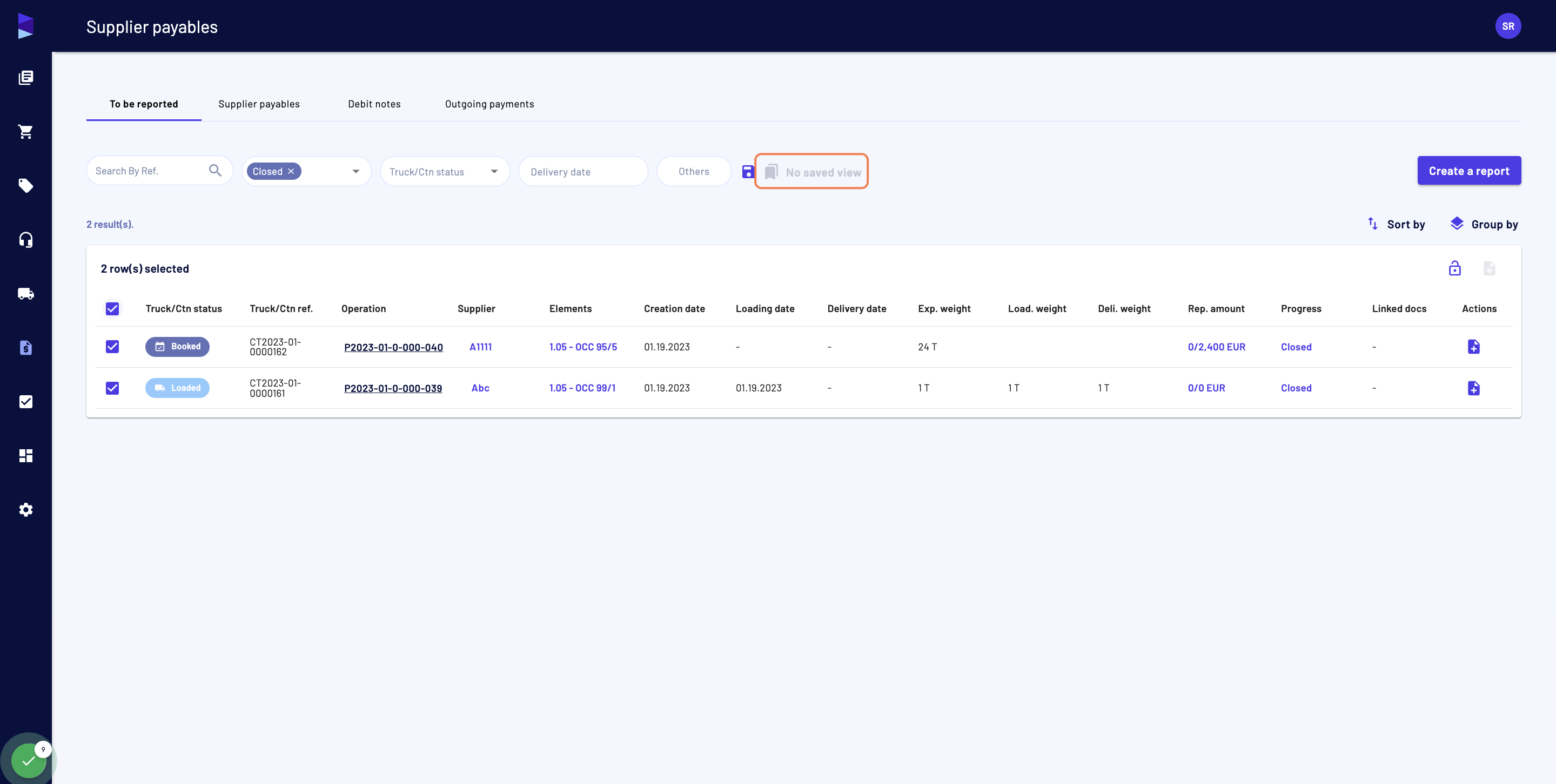Click the app logo in the sidebar

[x=25, y=26]
